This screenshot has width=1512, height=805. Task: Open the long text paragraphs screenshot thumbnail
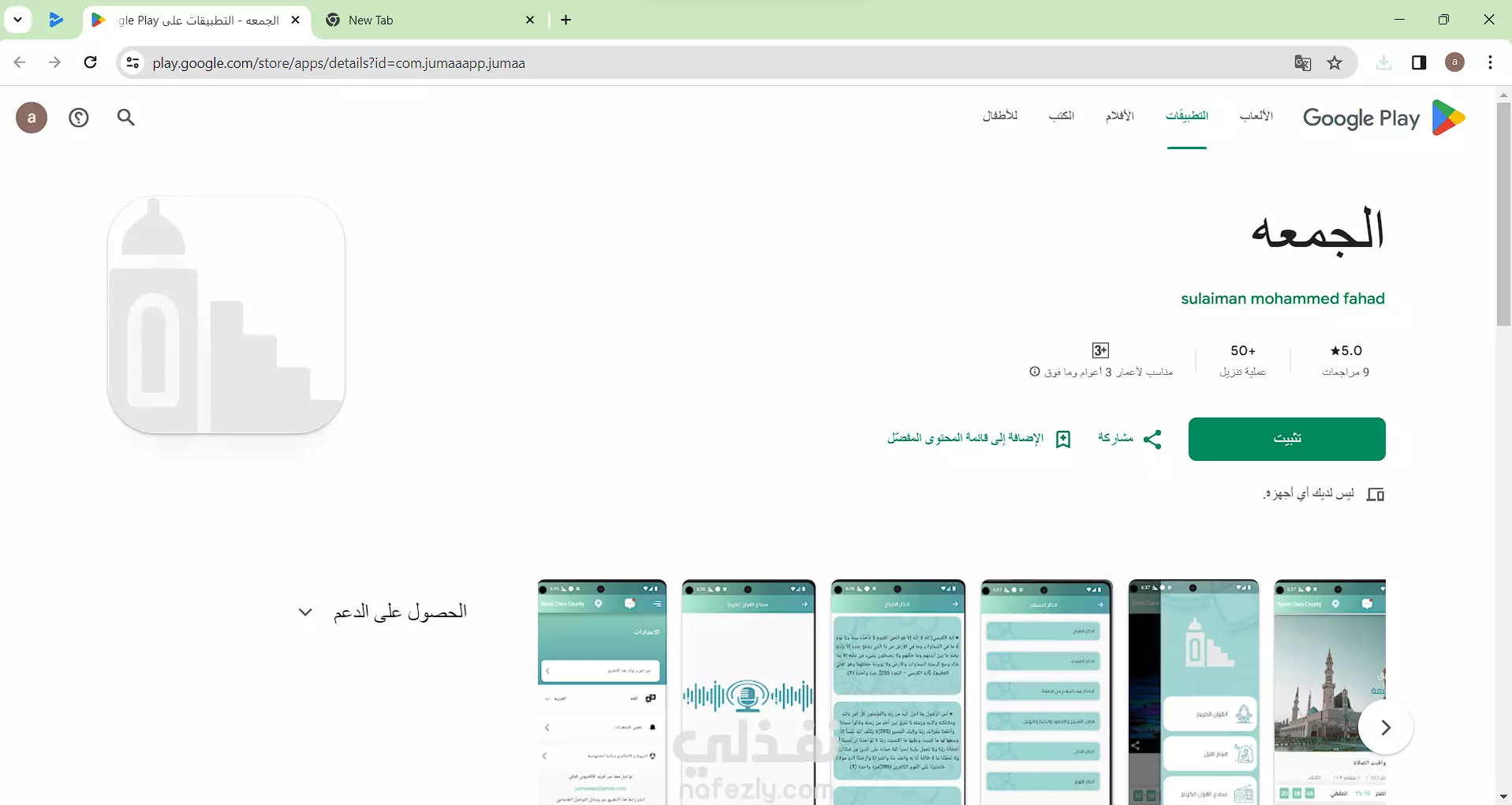click(x=898, y=692)
